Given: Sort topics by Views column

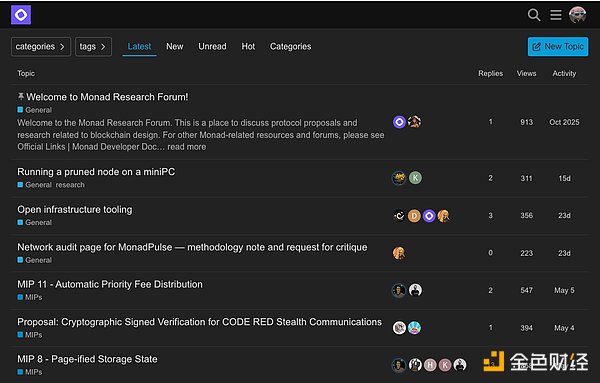Looking at the screenshot, I should click(527, 73).
